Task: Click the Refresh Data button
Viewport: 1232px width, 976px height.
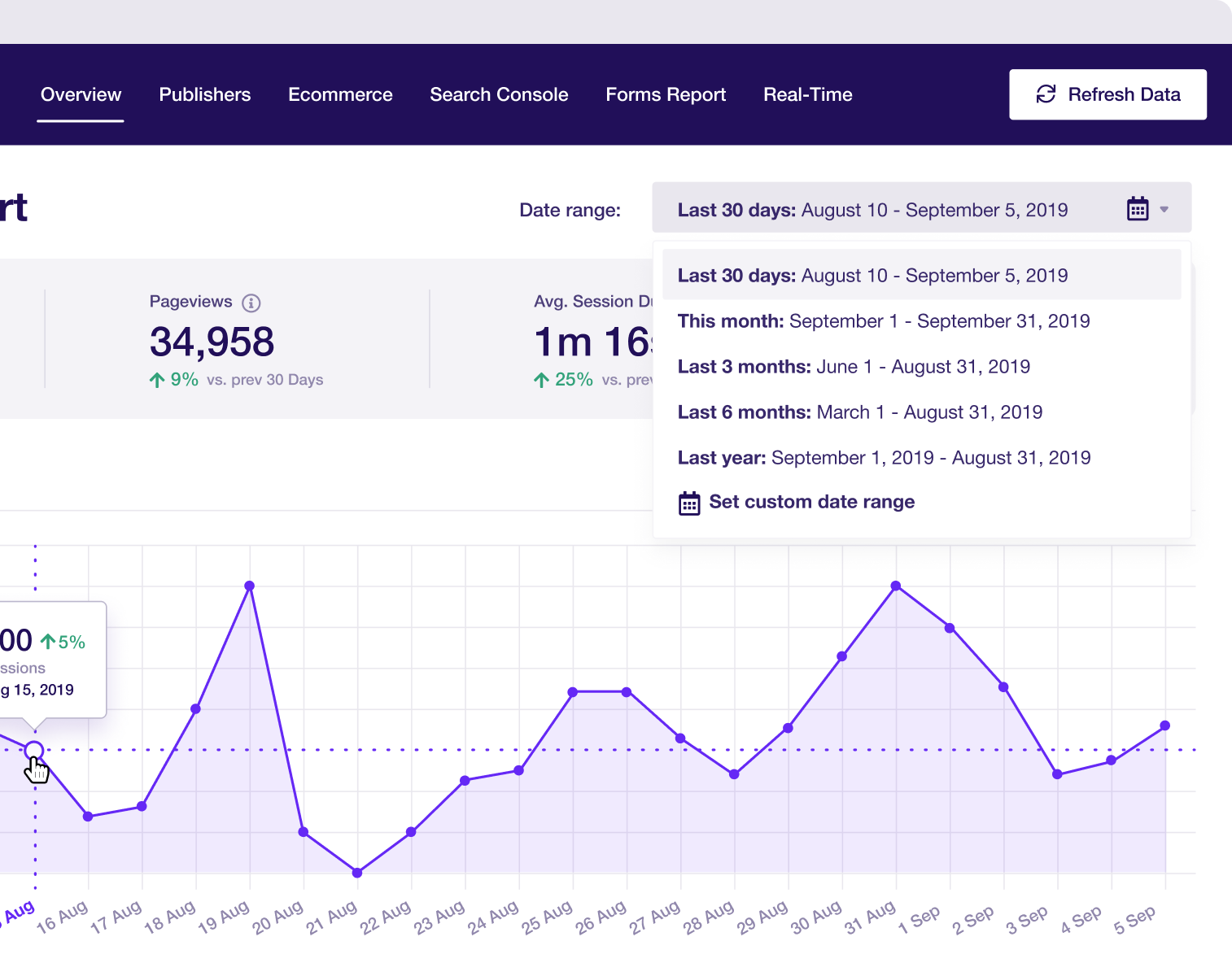Action: coord(1107,94)
